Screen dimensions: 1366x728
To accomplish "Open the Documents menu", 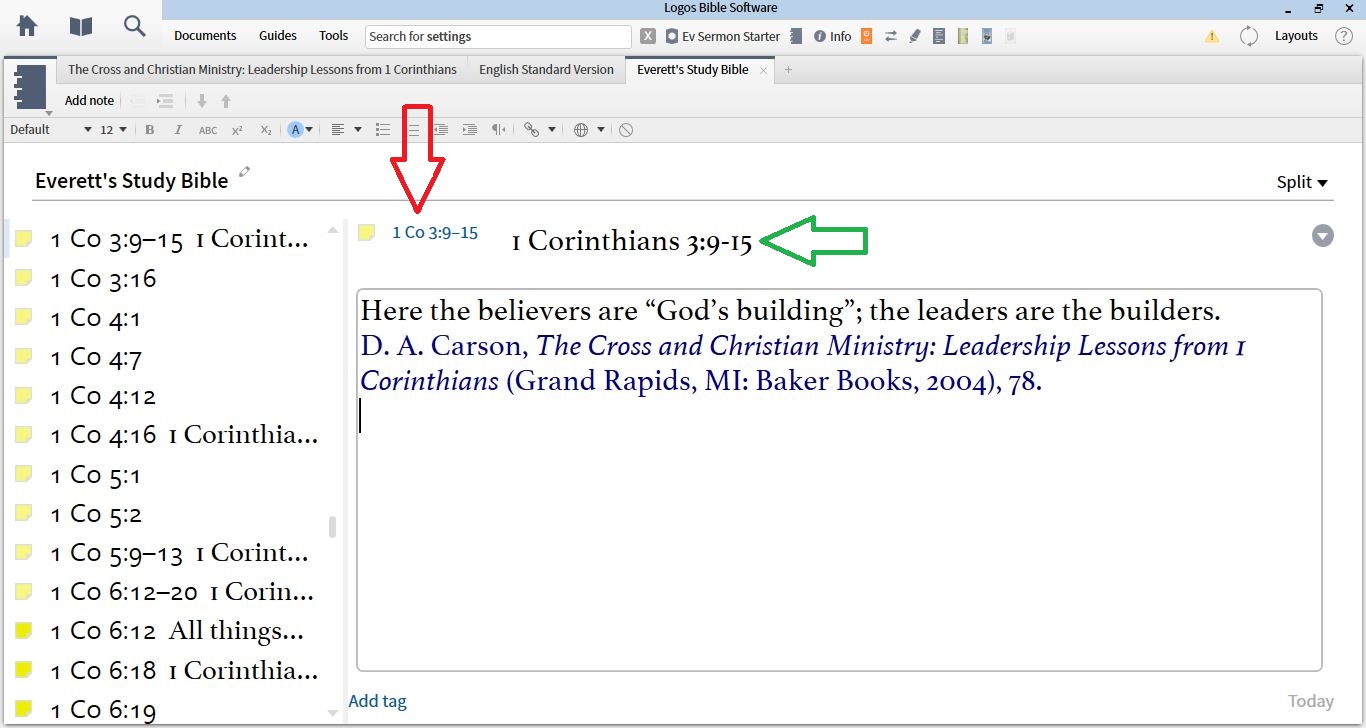I will tap(205, 36).
